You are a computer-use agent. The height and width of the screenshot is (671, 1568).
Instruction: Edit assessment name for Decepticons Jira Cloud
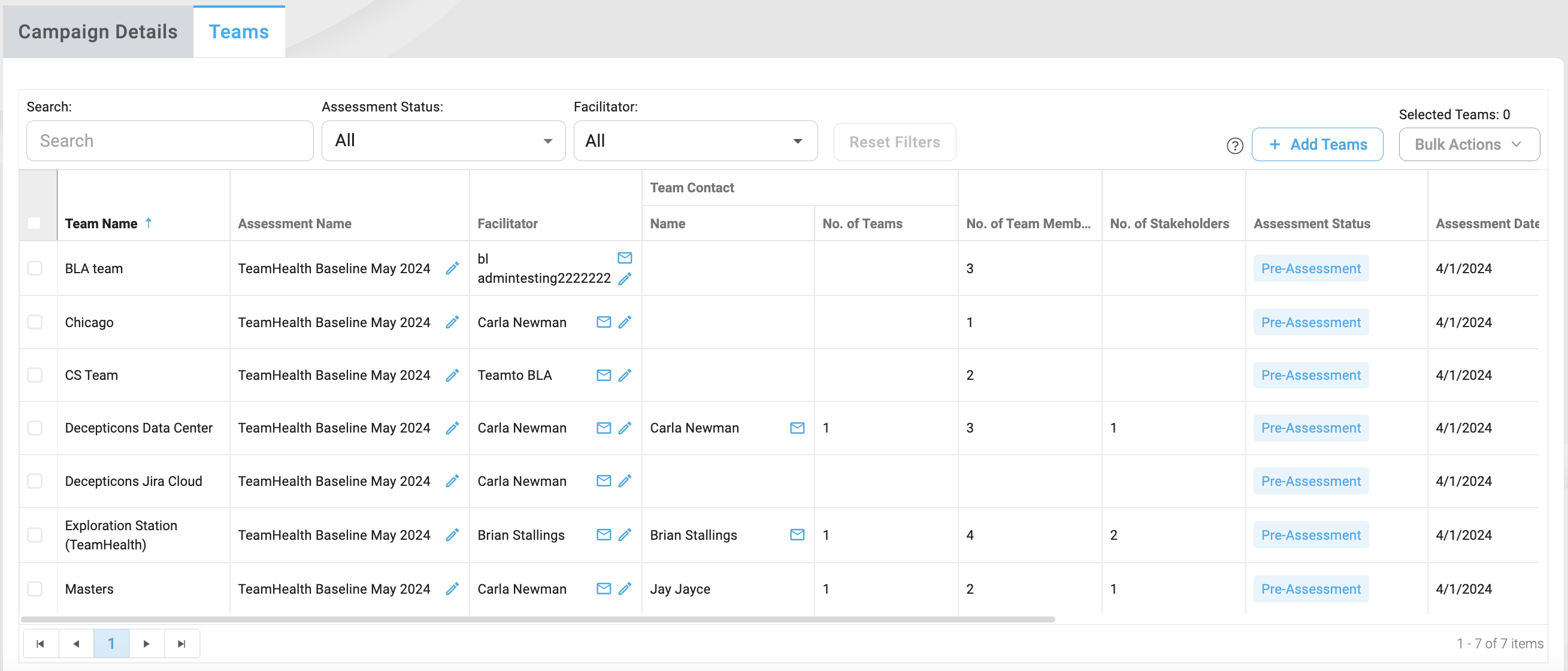452,481
